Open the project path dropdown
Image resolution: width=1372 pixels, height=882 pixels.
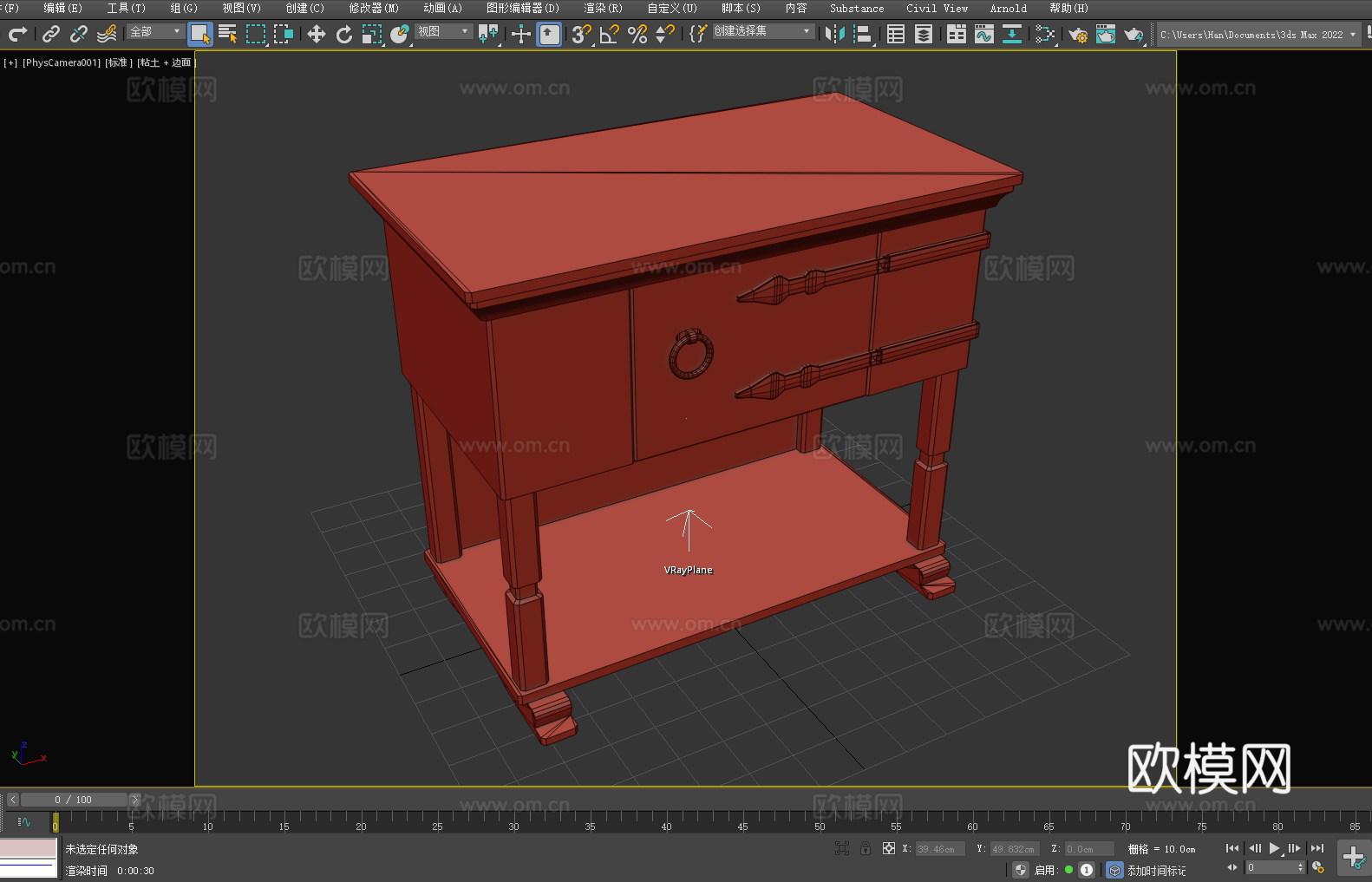click(x=1258, y=35)
